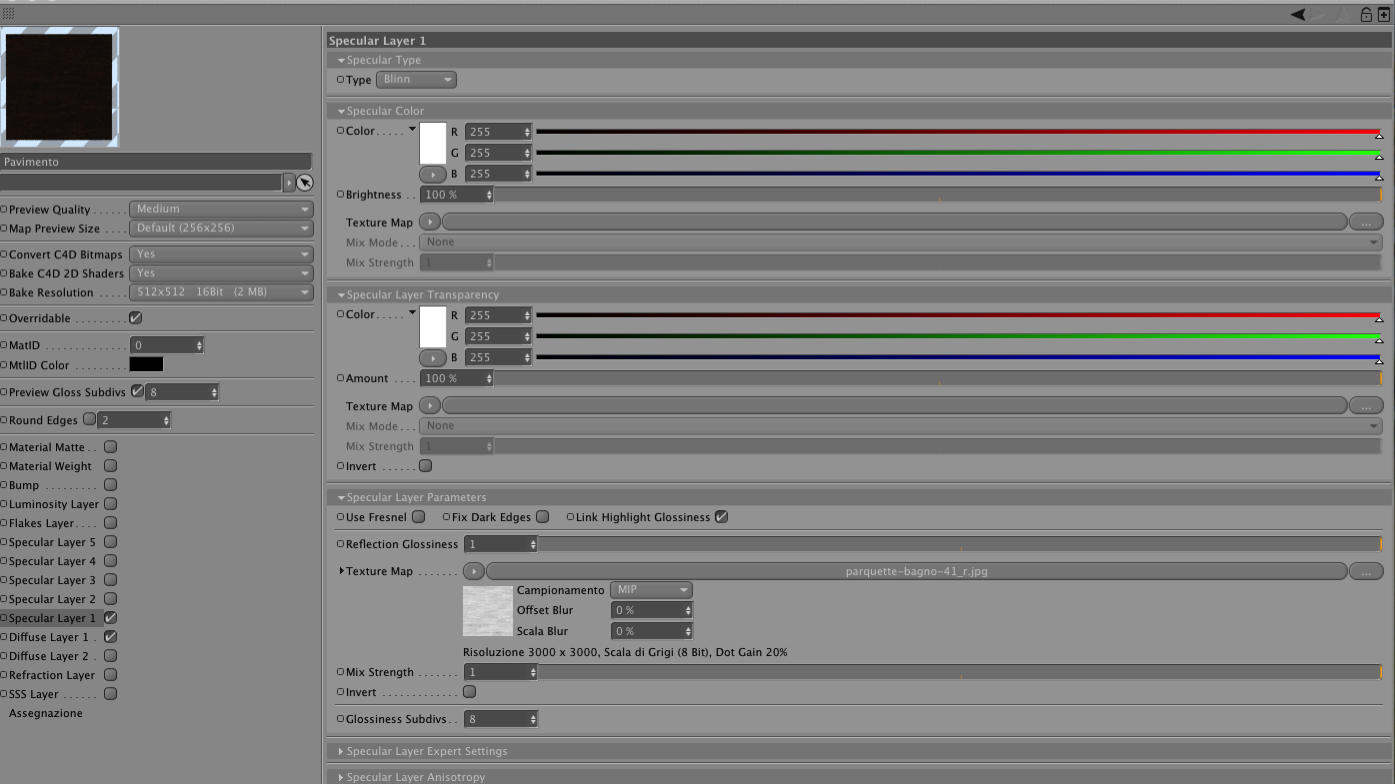Open the arrow menu beside the cursor picker

[289, 183]
